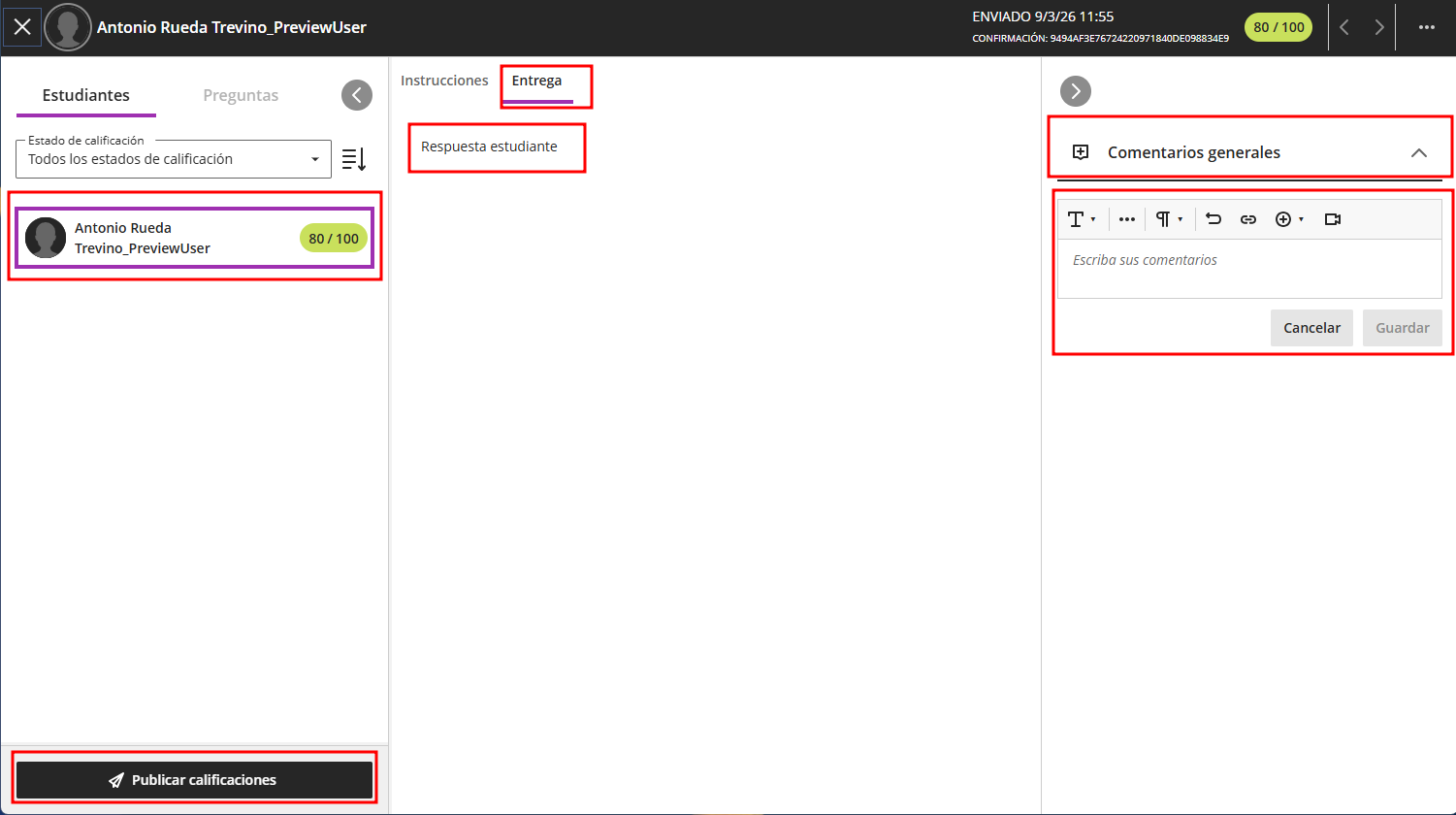Switch to the Preguntas tab

coord(241,95)
